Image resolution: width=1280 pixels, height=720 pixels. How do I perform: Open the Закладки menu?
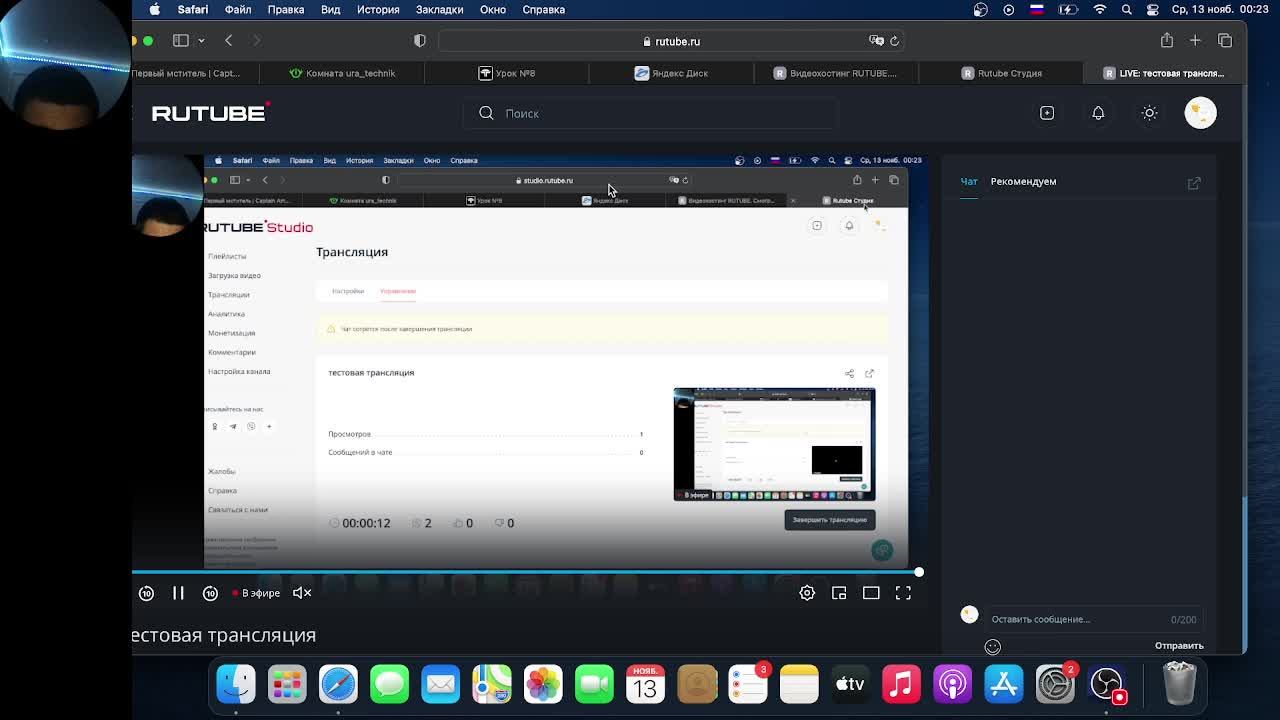point(439,9)
